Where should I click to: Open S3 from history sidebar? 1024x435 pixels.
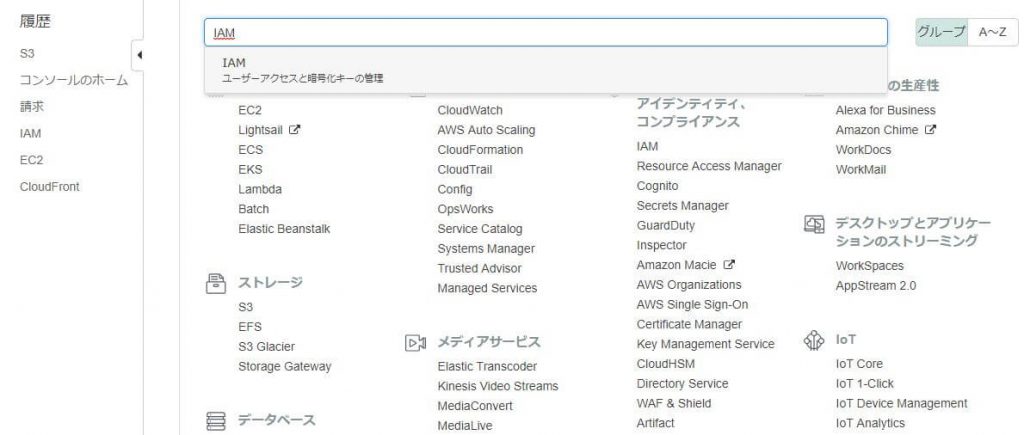(x=27, y=54)
